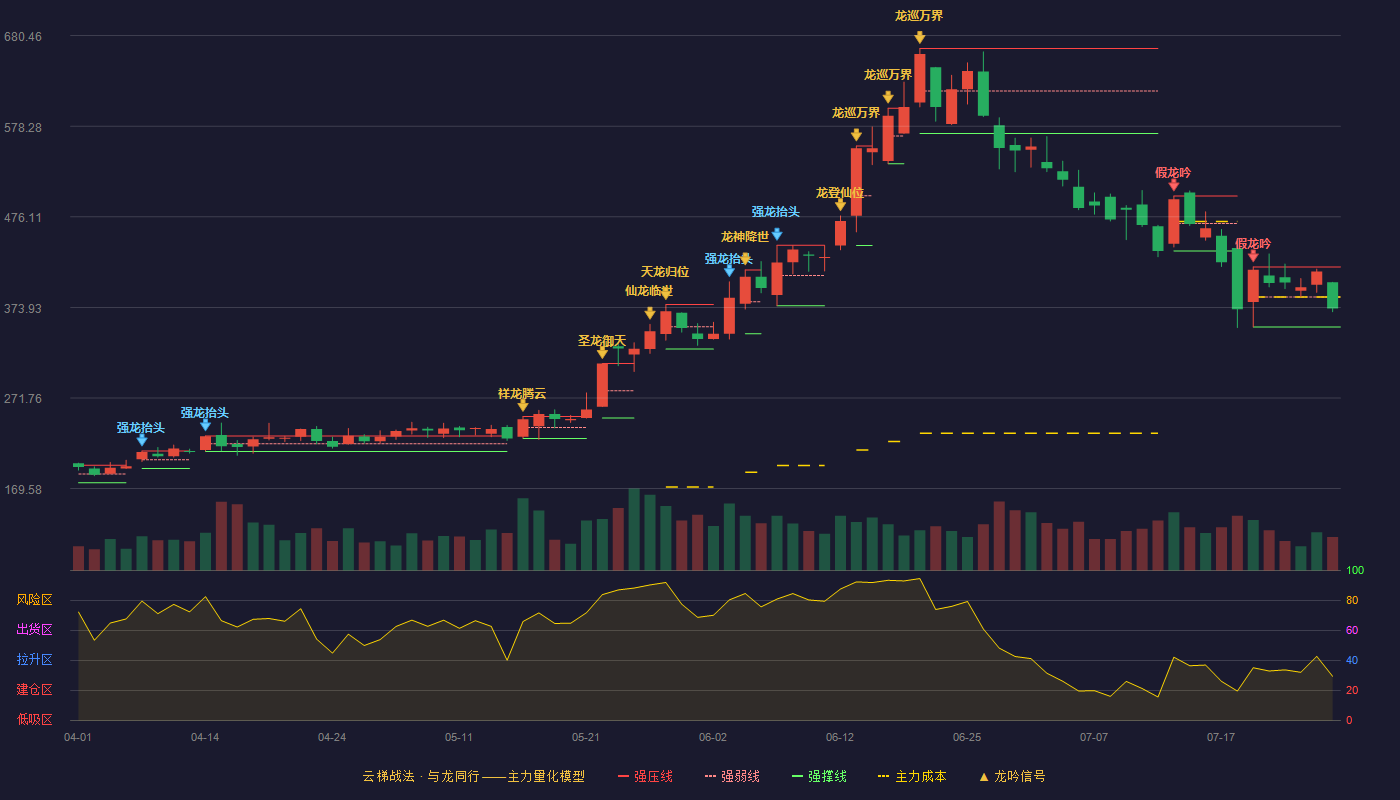Image resolution: width=1400 pixels, height=800 pixels.
Task: Click the 龙巡万界 arrow at the 680 peak
Action: coord(919,37)
